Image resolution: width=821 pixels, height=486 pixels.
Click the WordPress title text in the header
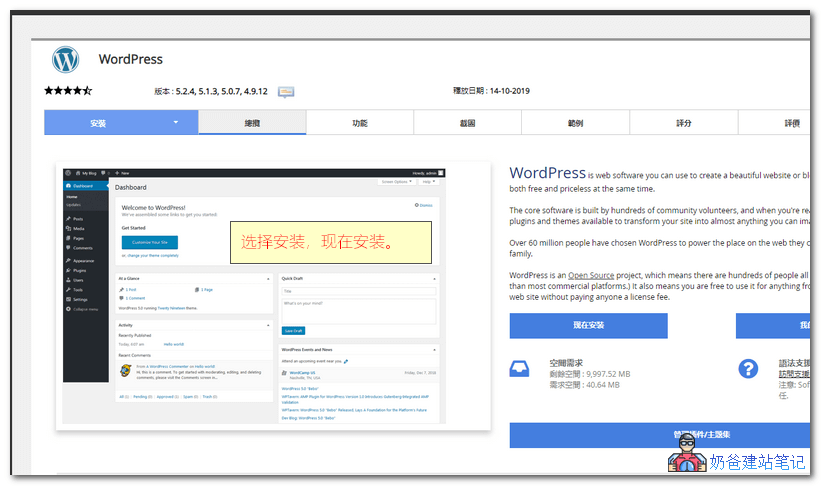(130, 59)
